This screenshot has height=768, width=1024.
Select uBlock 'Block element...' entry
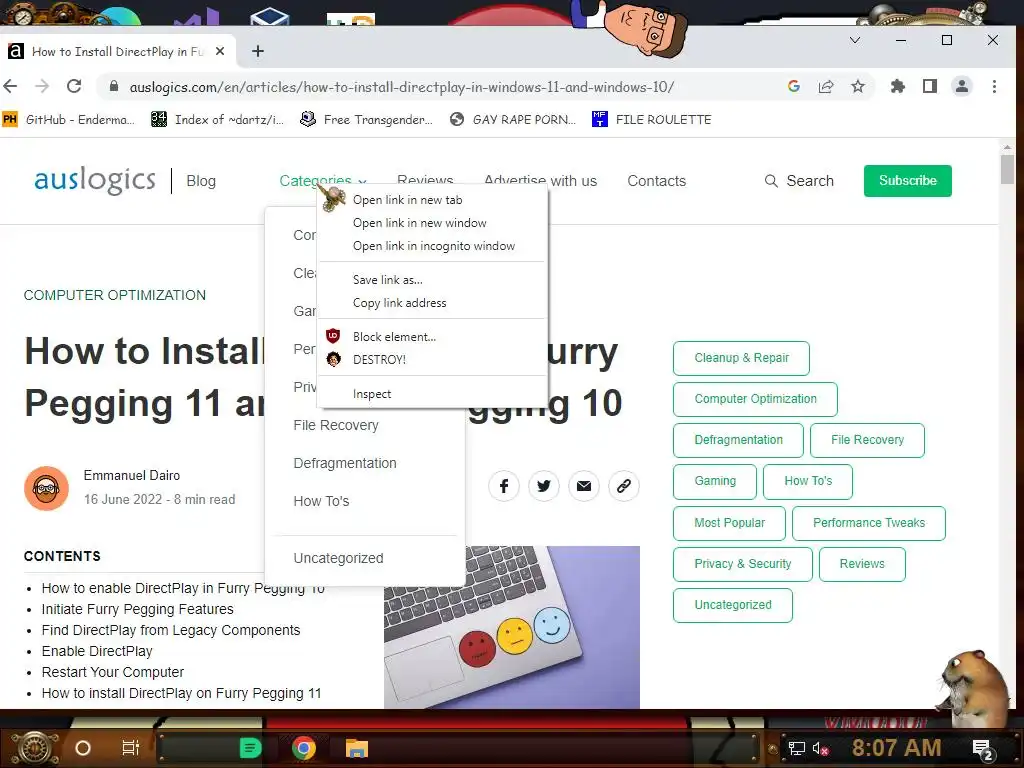coord(432,336)
